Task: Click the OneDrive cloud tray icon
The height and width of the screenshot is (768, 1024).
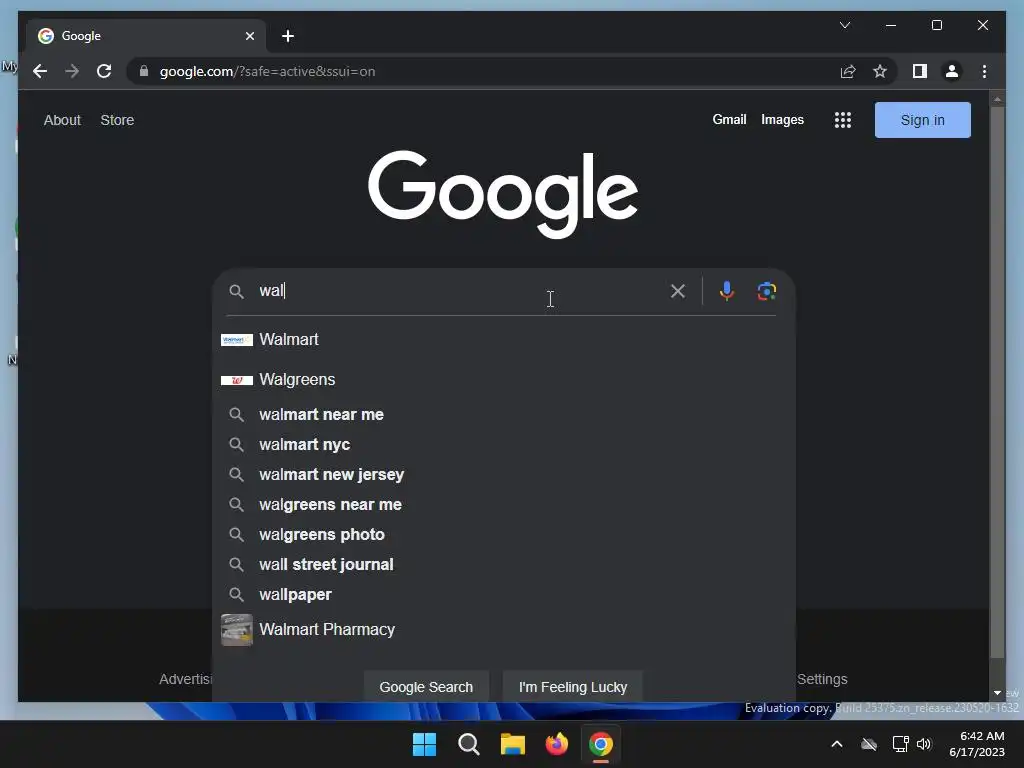Action: 869,744
